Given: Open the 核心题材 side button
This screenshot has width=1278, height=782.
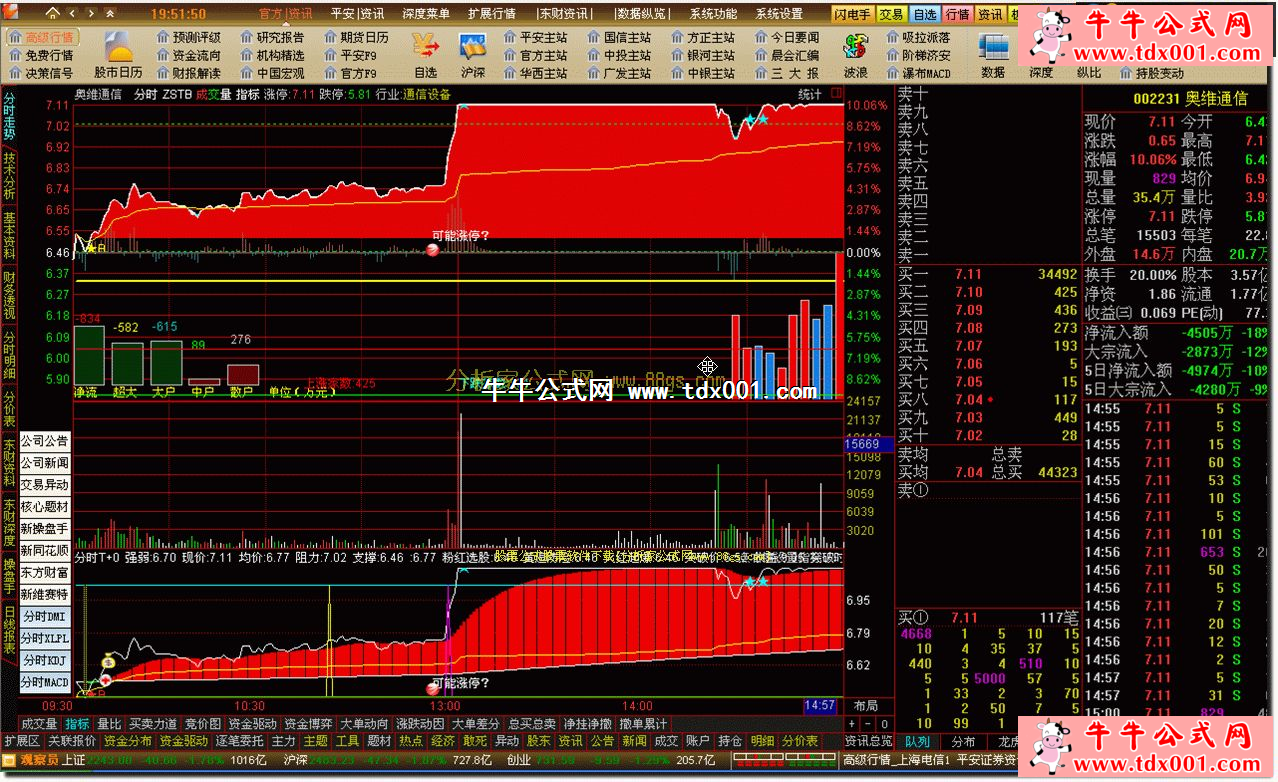Looking at the screenshot, I should [45, 507].
